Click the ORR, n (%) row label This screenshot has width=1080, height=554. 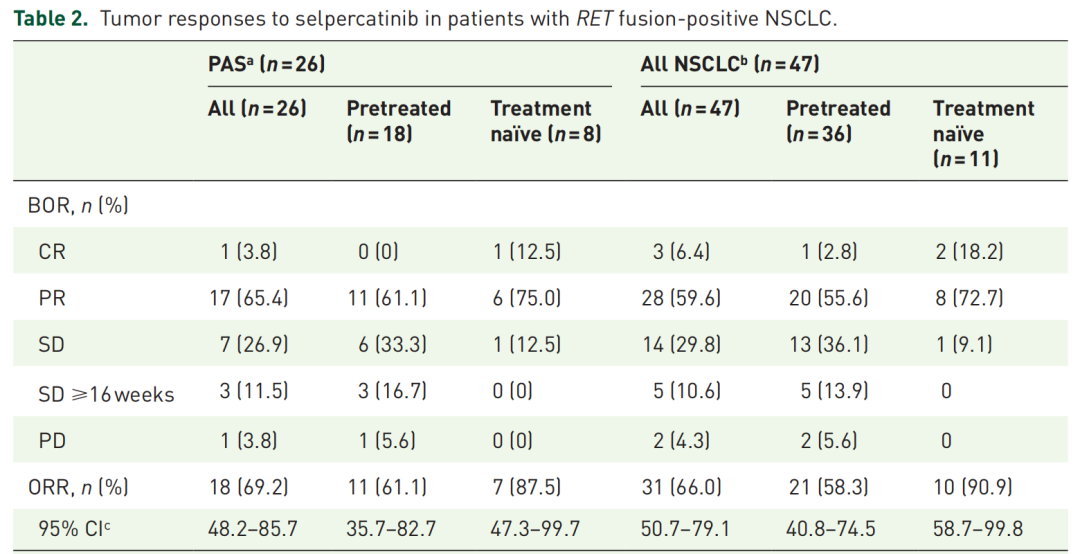pyautogui.click(x=78, y=487)
